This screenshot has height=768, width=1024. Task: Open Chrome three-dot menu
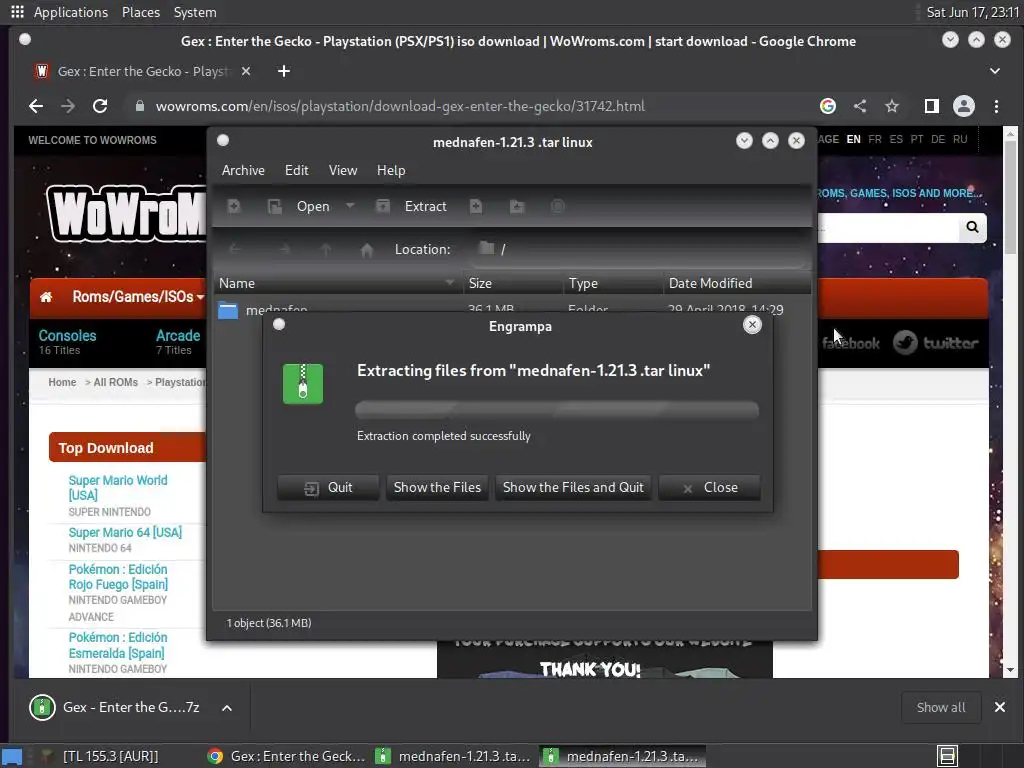(x=996, y=106)
